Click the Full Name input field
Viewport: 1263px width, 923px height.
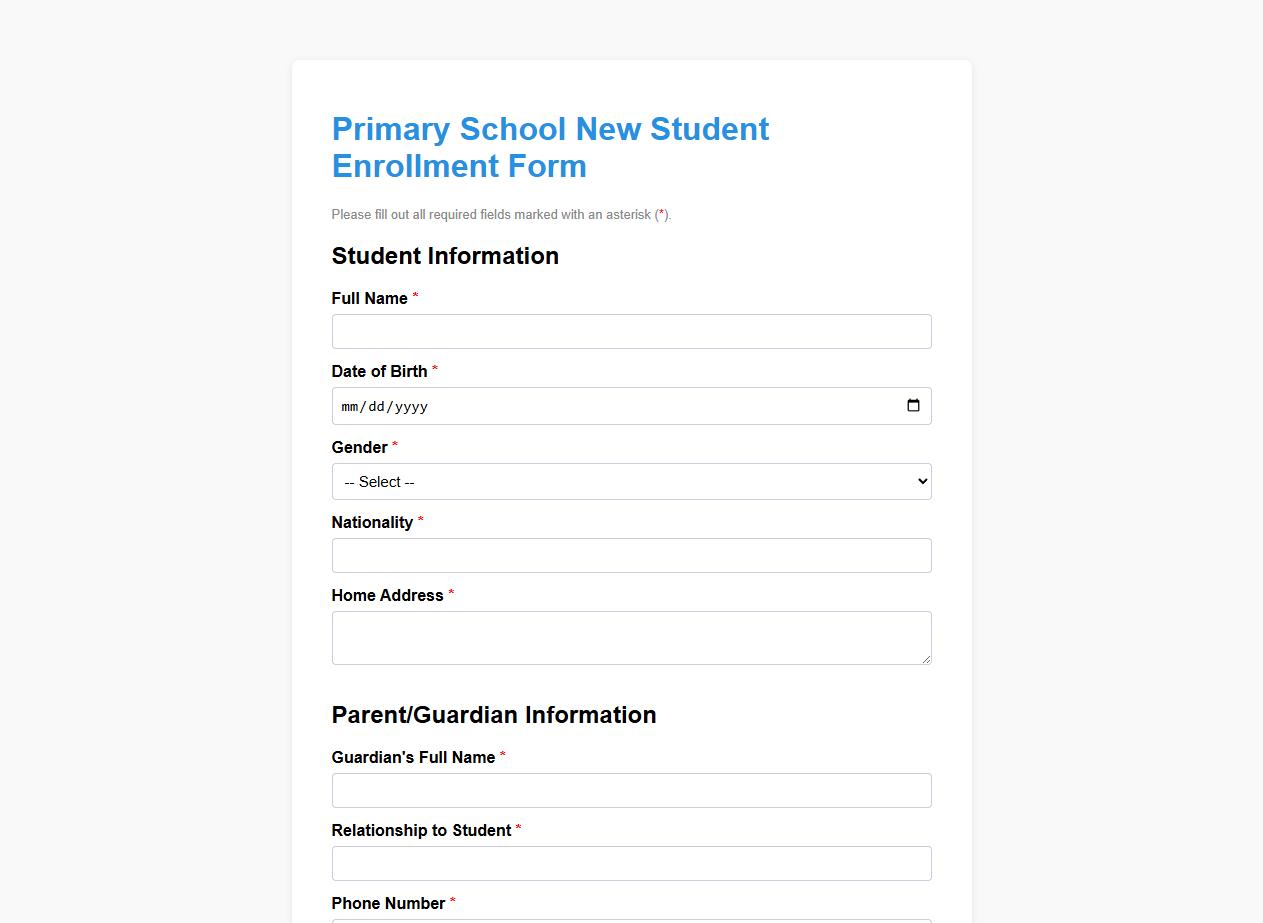pyautogui.click(x=631, y=331)
